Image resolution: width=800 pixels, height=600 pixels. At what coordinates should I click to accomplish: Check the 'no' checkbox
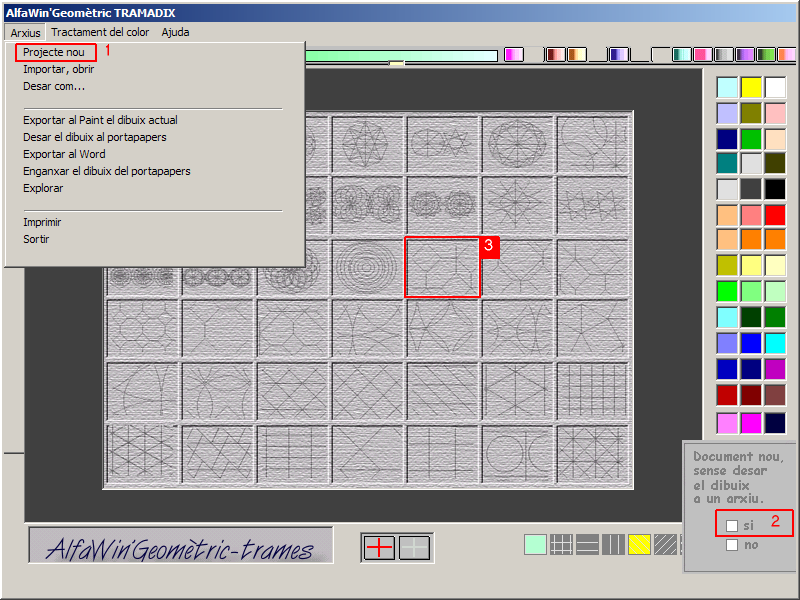(732, 545)
